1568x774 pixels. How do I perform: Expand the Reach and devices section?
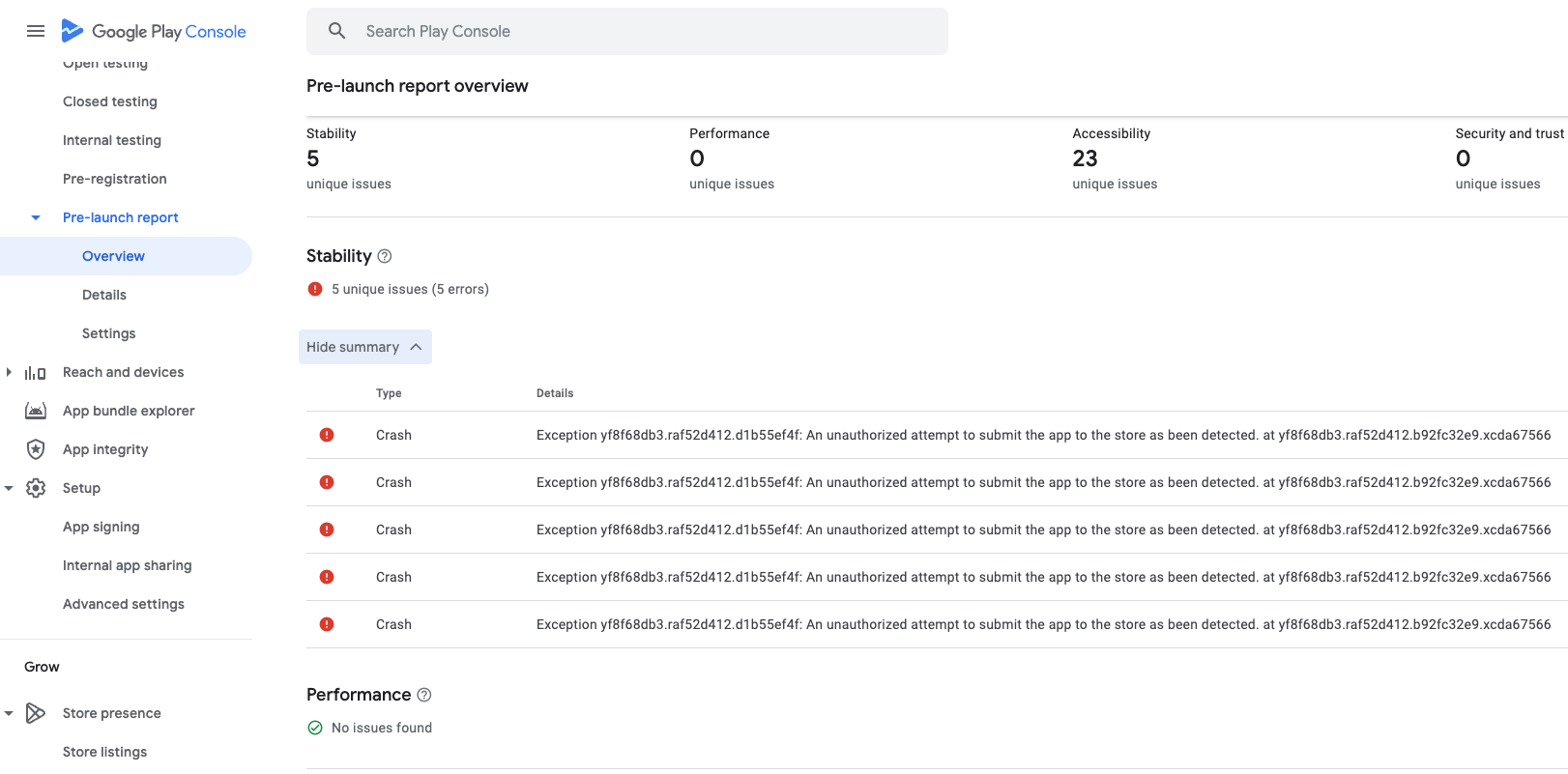(9, 372)
